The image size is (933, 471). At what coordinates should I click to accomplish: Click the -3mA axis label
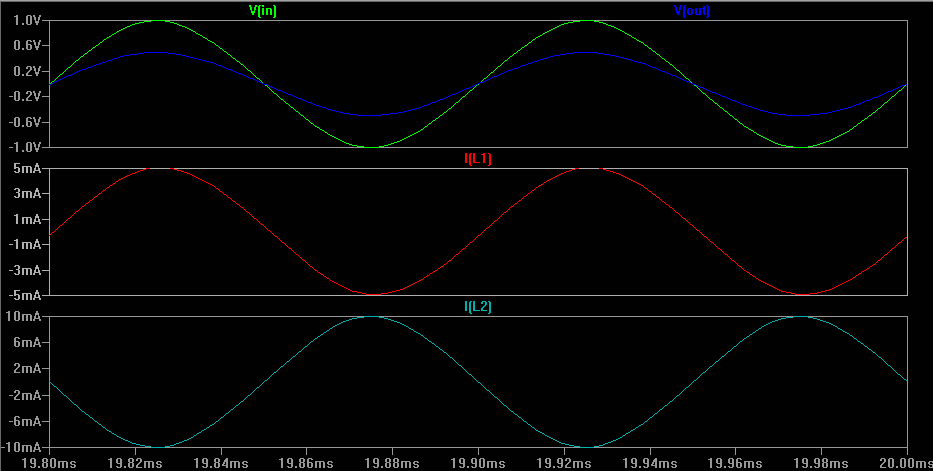[24, 270]
